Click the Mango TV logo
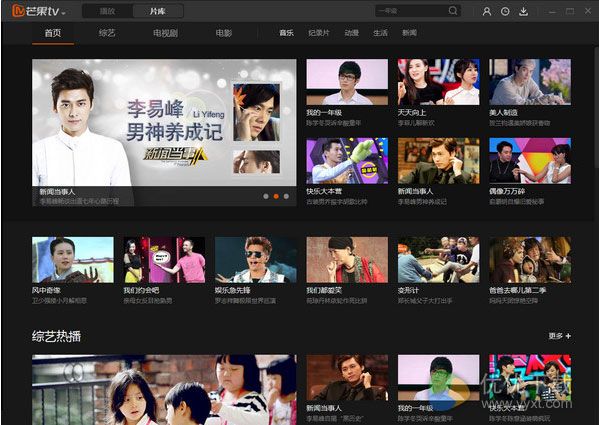This screenshot has height=425, width=599. click(x=35, y=11)
